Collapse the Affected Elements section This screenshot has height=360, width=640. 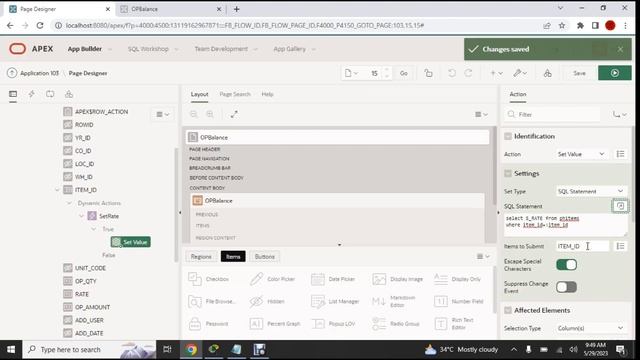click(x=508, y=310)
